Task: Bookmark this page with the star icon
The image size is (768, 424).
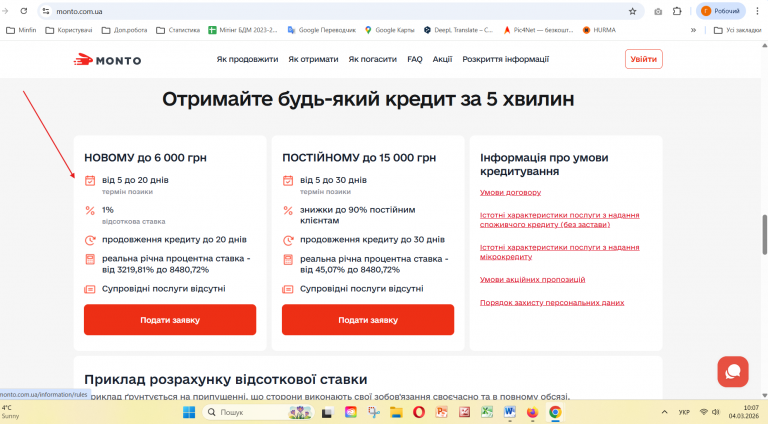Action: tap(632, 11)
